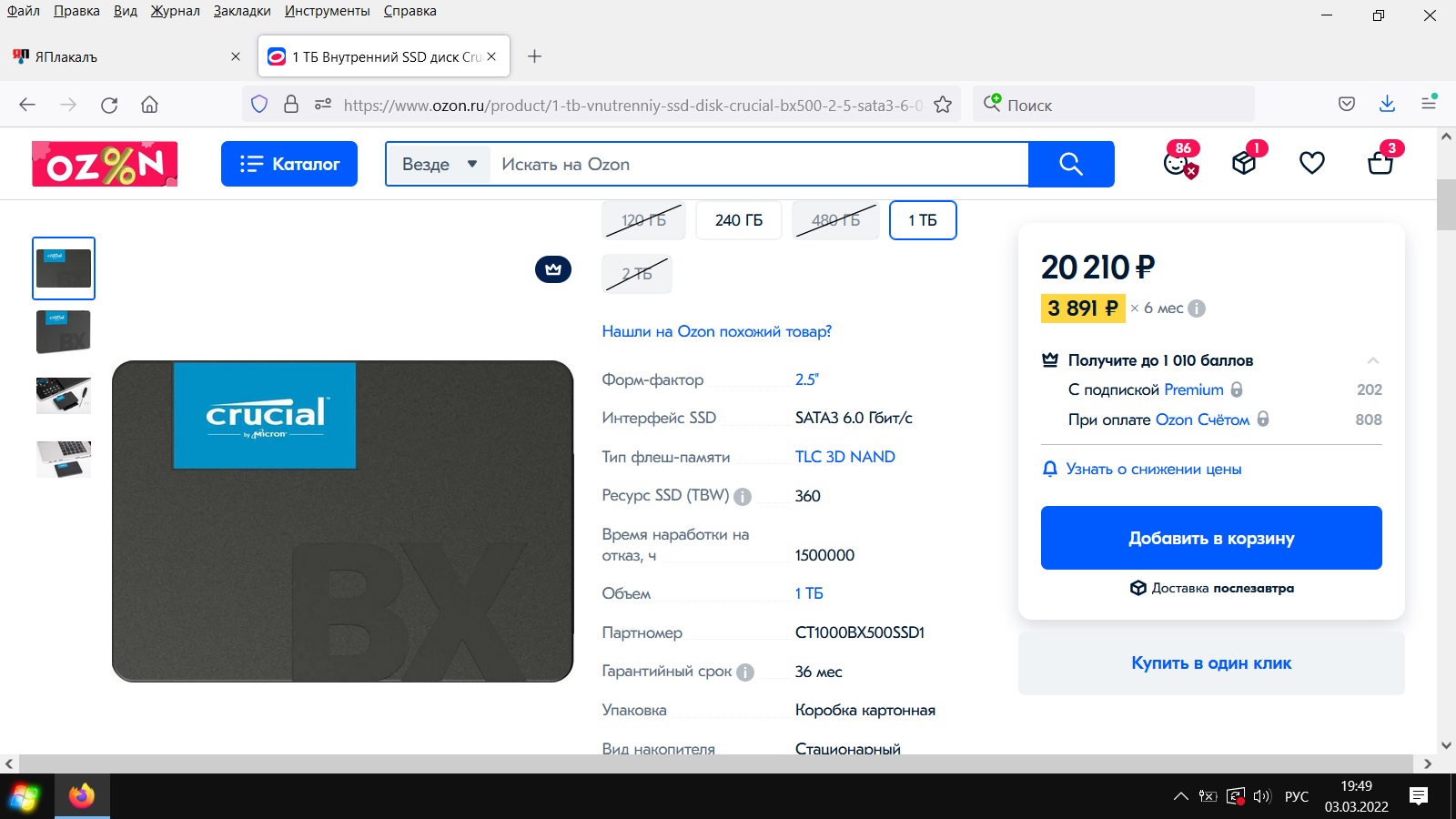This screenshot has height=819, width=1456.
Task: Open Ozon favorites heart
Action: point(1311,163)
